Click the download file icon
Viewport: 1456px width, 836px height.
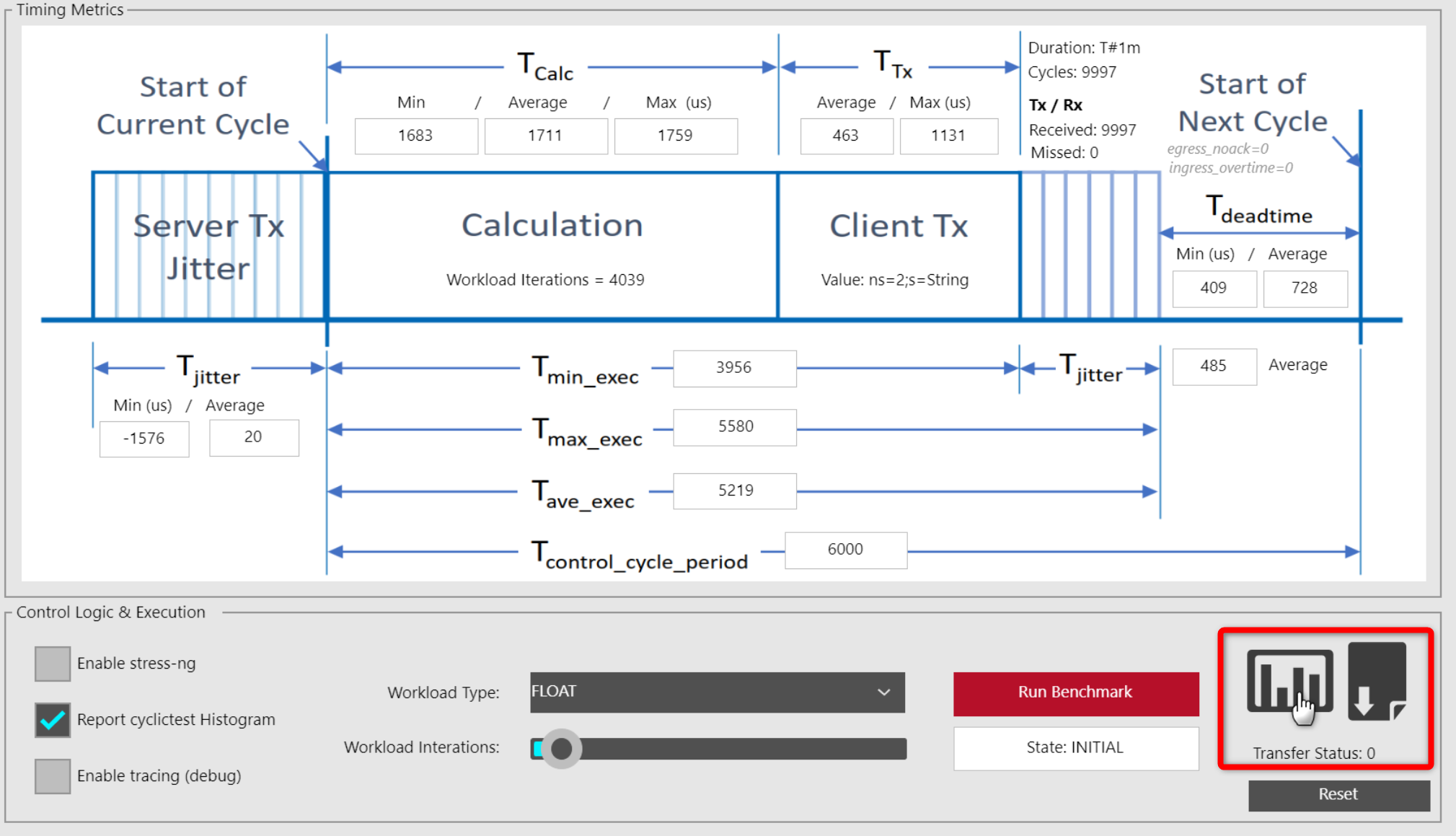[x=1377, y=681]
